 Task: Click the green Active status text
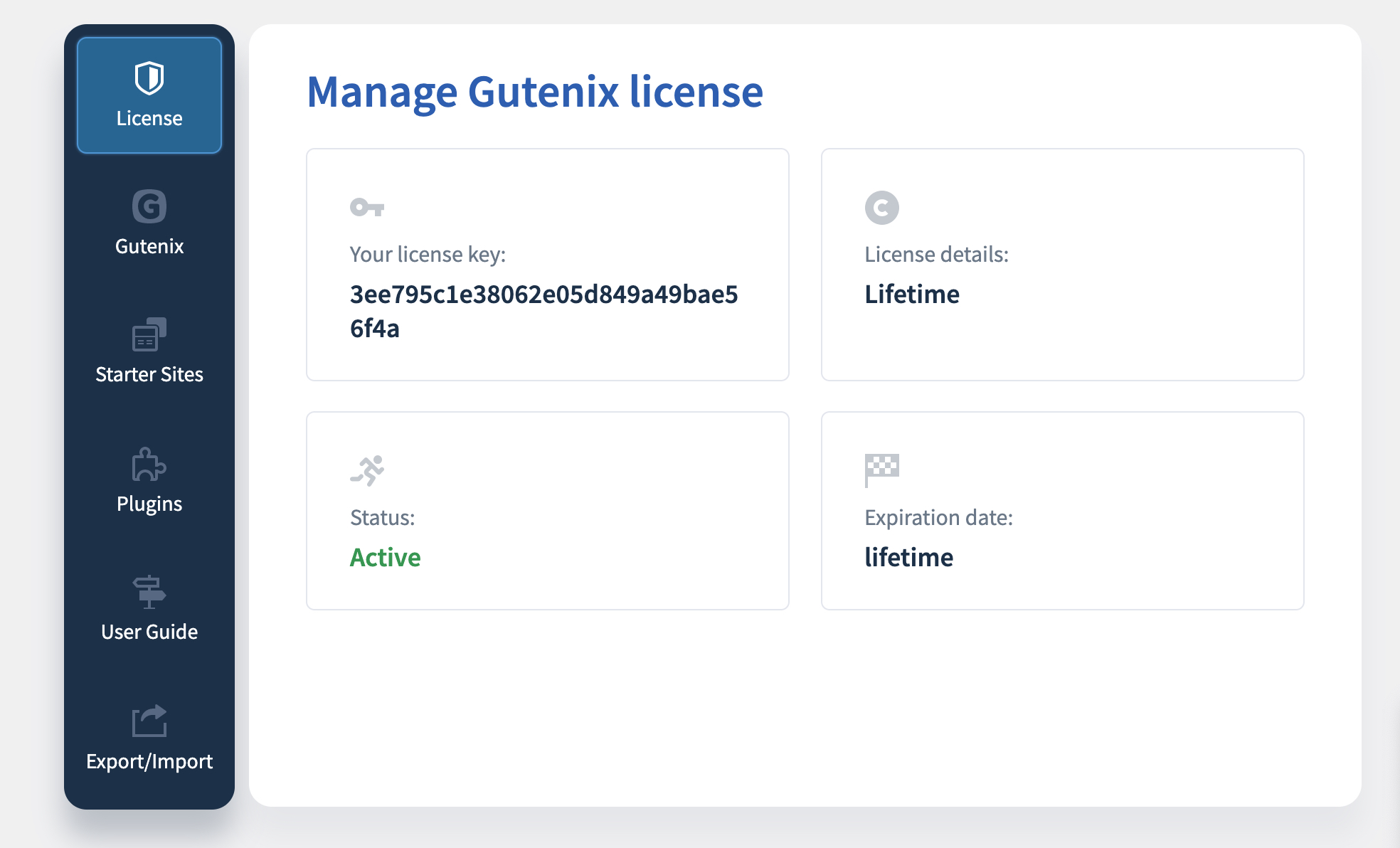[x=386, y=557]
